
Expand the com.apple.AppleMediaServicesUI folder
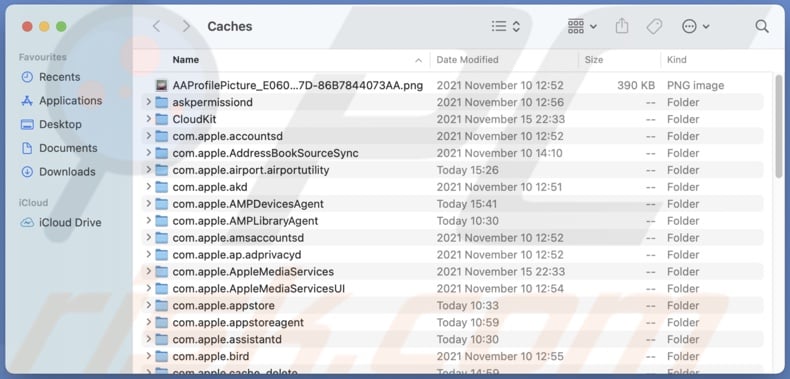148,289
